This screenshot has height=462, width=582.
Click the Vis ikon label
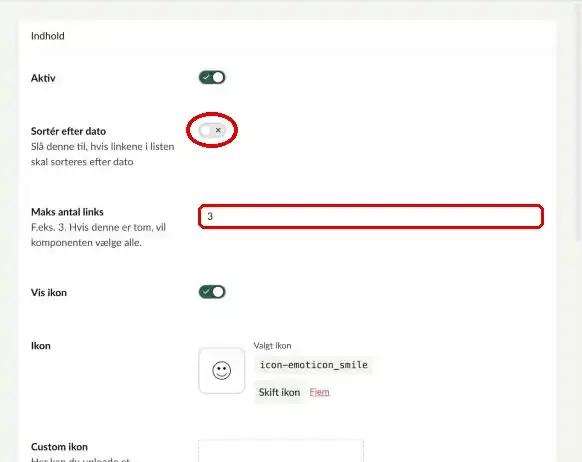49,292
